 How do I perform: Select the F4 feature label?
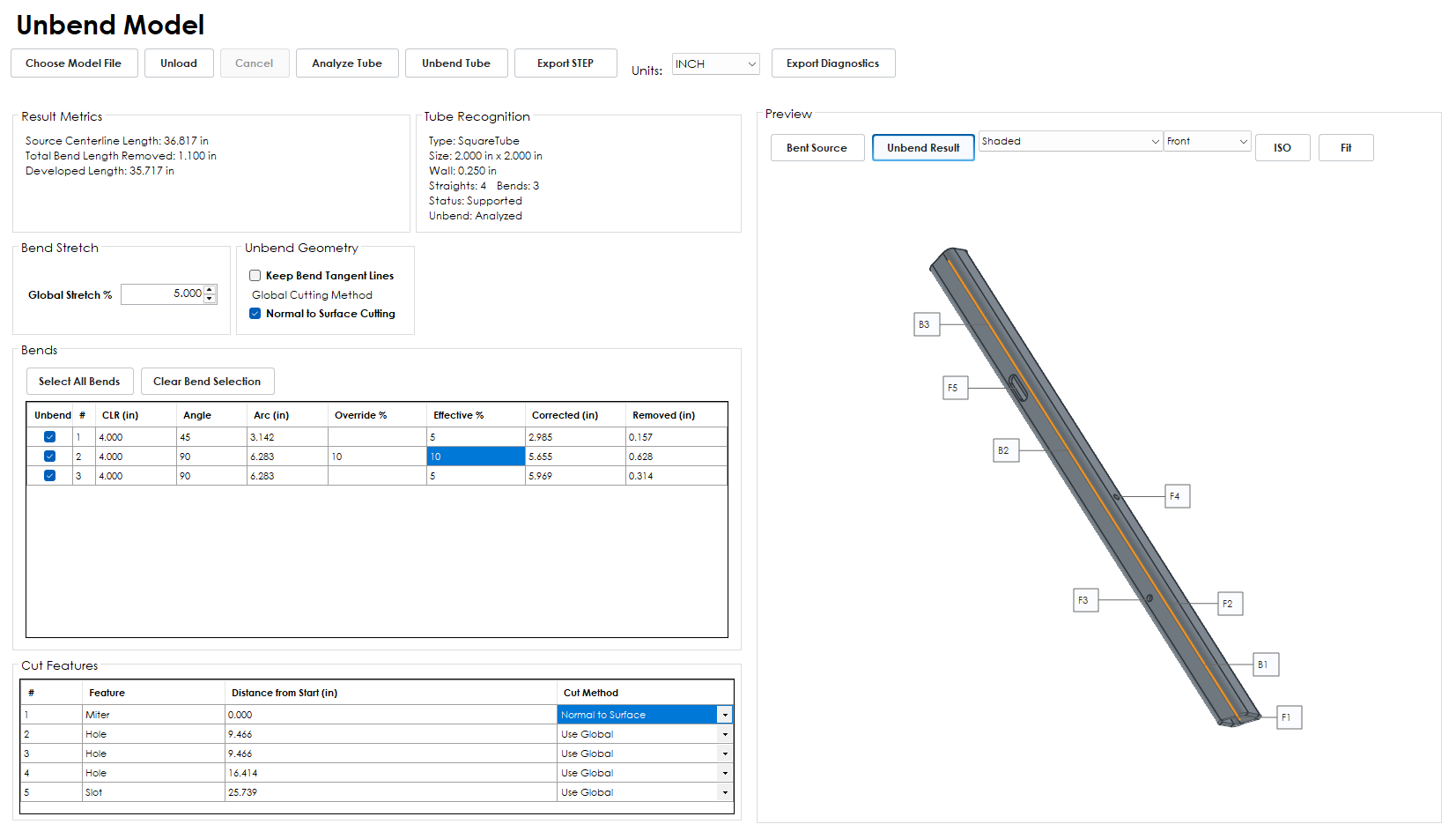click(1177, 496)
